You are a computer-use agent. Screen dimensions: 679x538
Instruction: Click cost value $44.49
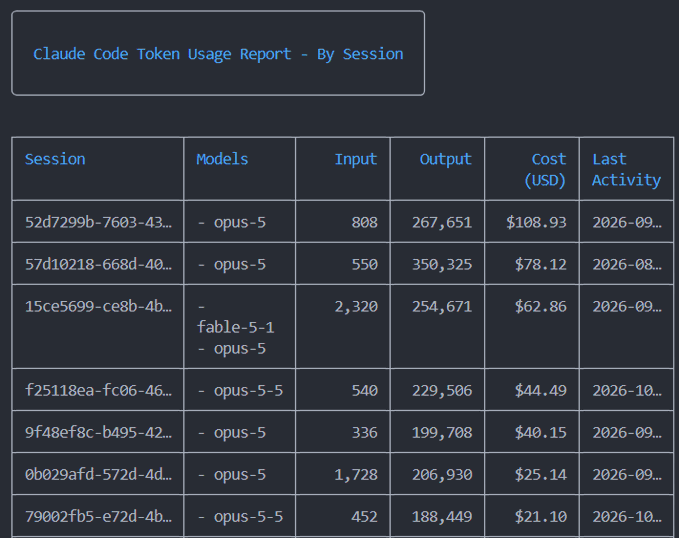(x=540, y=390)
